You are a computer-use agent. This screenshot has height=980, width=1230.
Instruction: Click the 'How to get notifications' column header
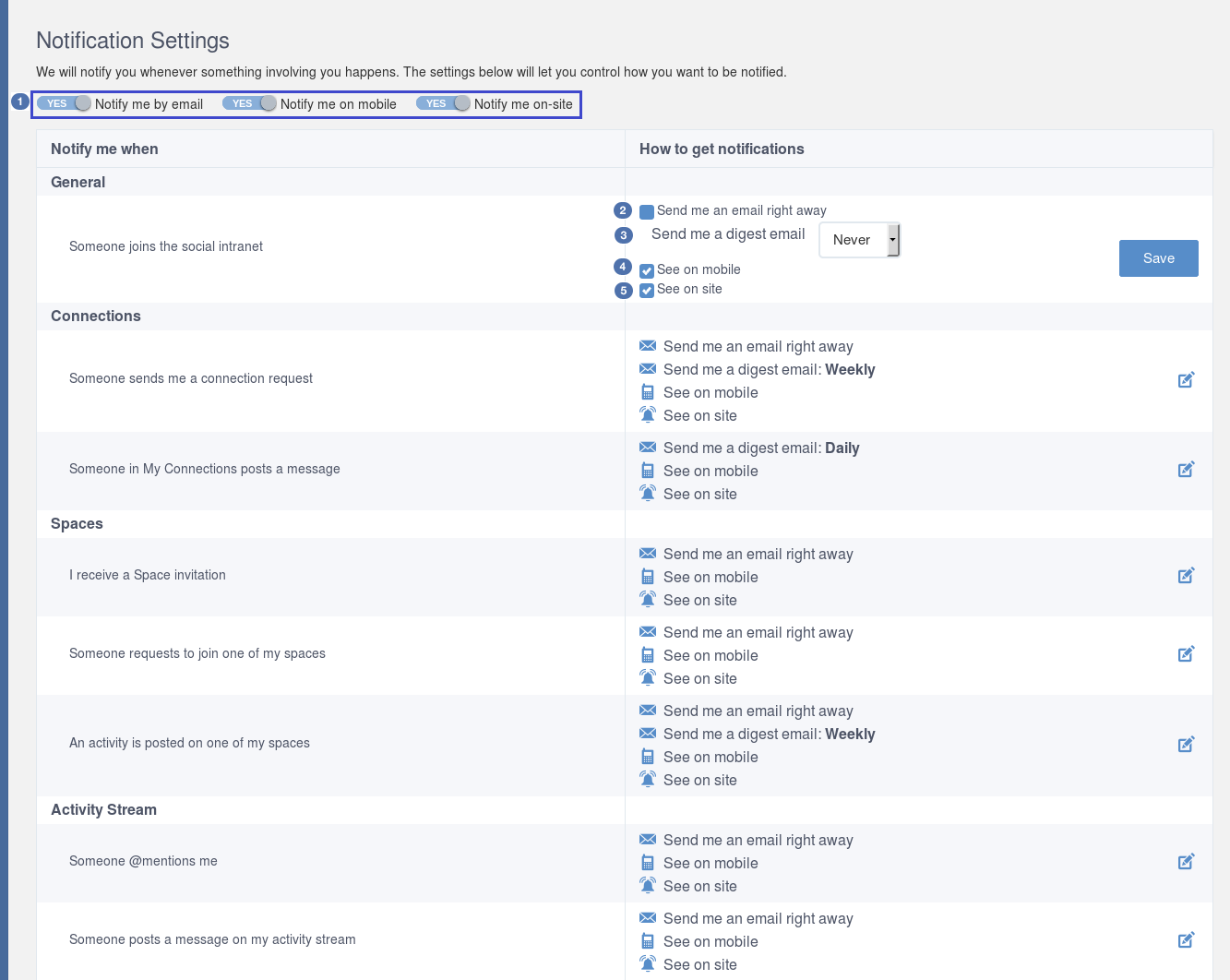(722, 149)
